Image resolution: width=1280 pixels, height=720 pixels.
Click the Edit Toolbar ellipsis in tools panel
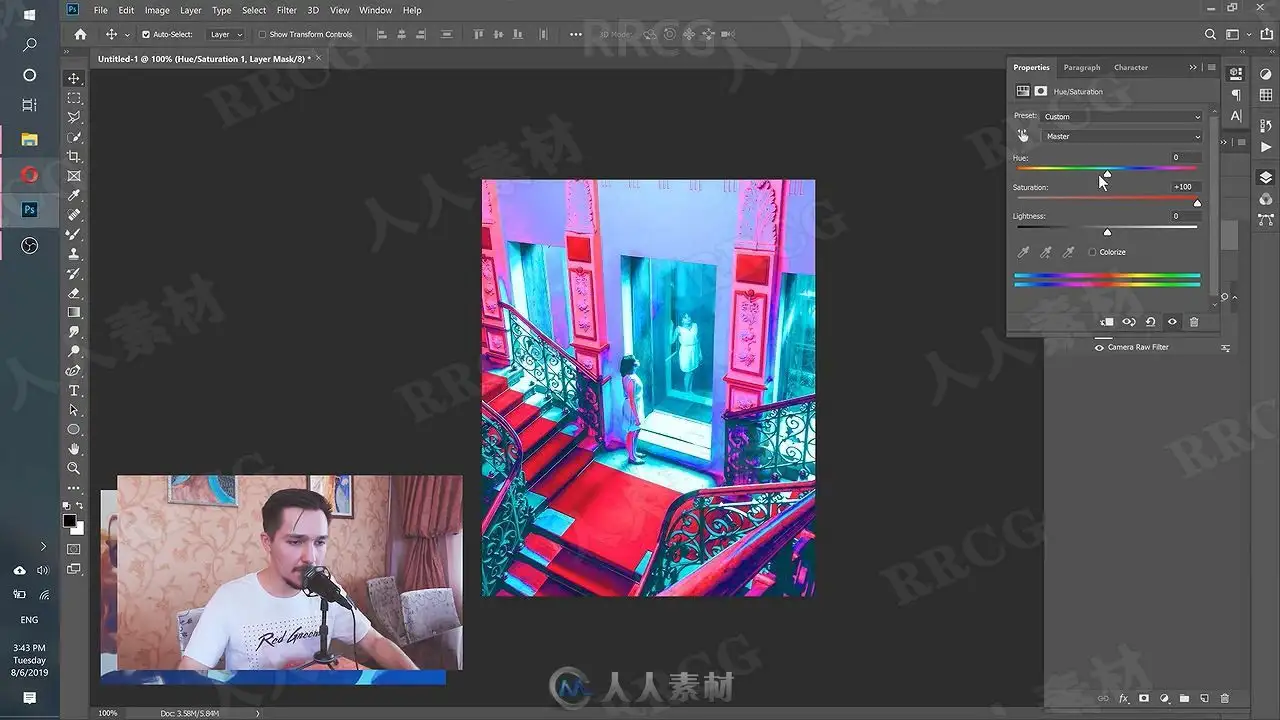(x=74, y=488)
